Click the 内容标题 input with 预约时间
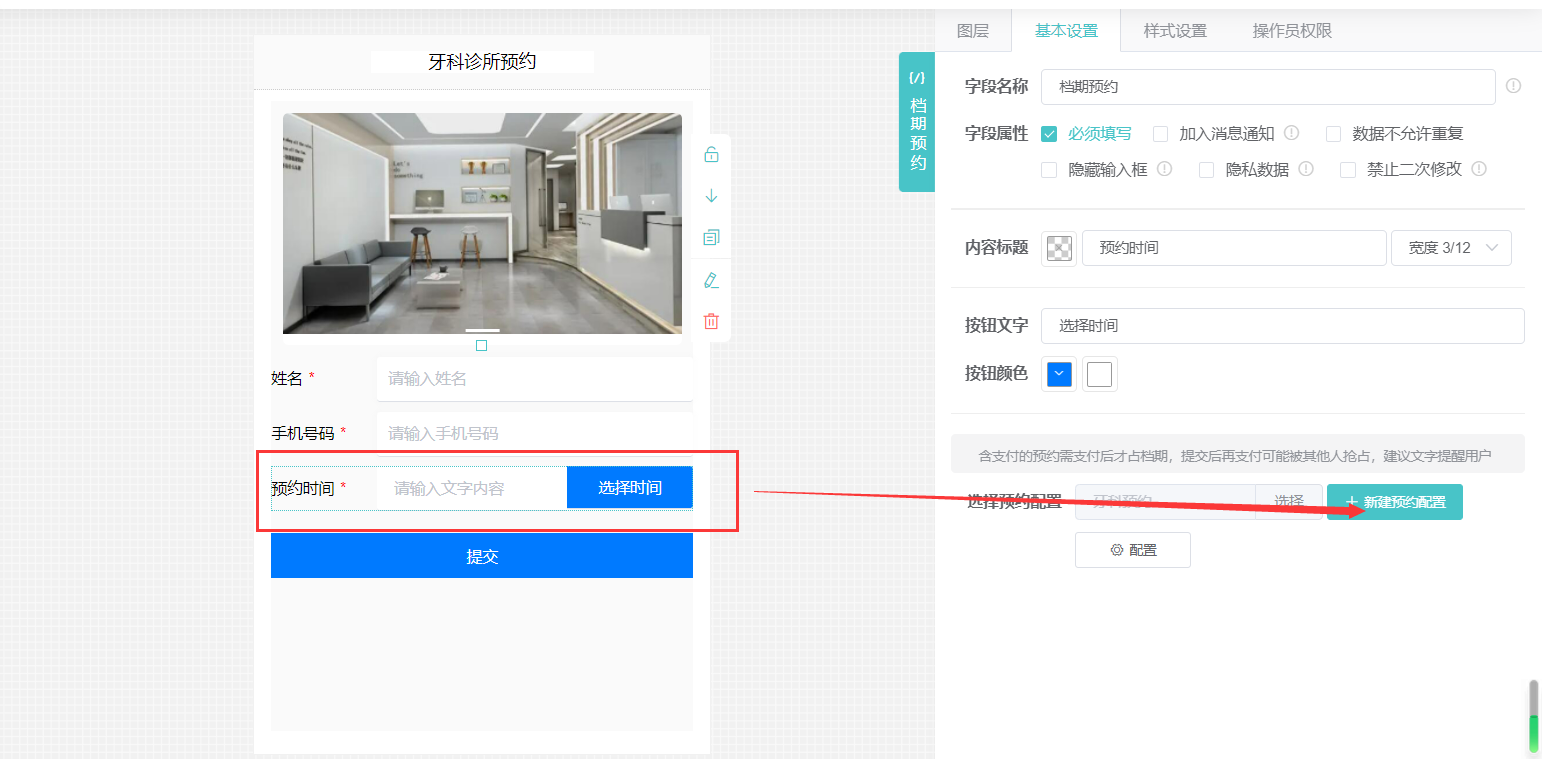The height and width of the screenshot is (759, 1542). [1234, 248]
